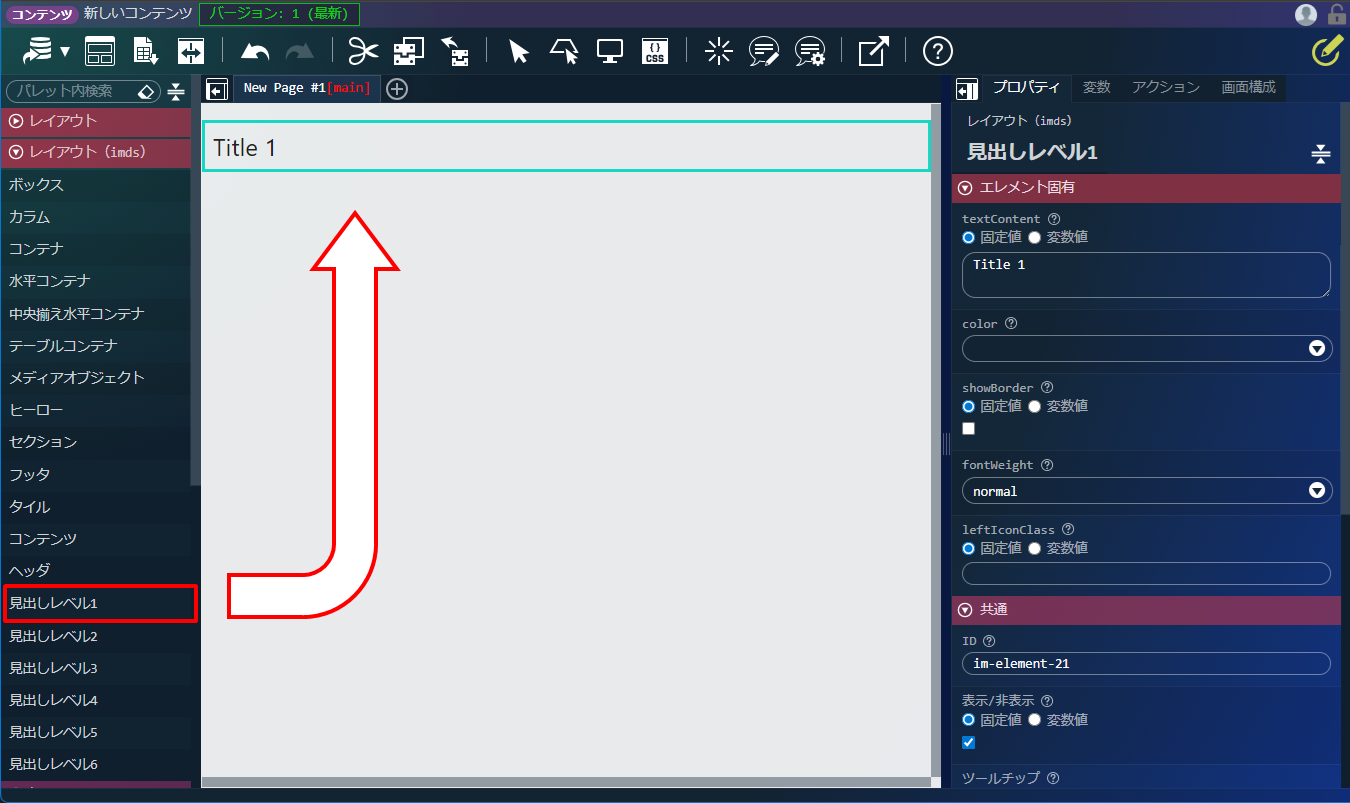Expand the レイアウト palette category
This screenshot has width=1350, height=803.
click(95, 121)
